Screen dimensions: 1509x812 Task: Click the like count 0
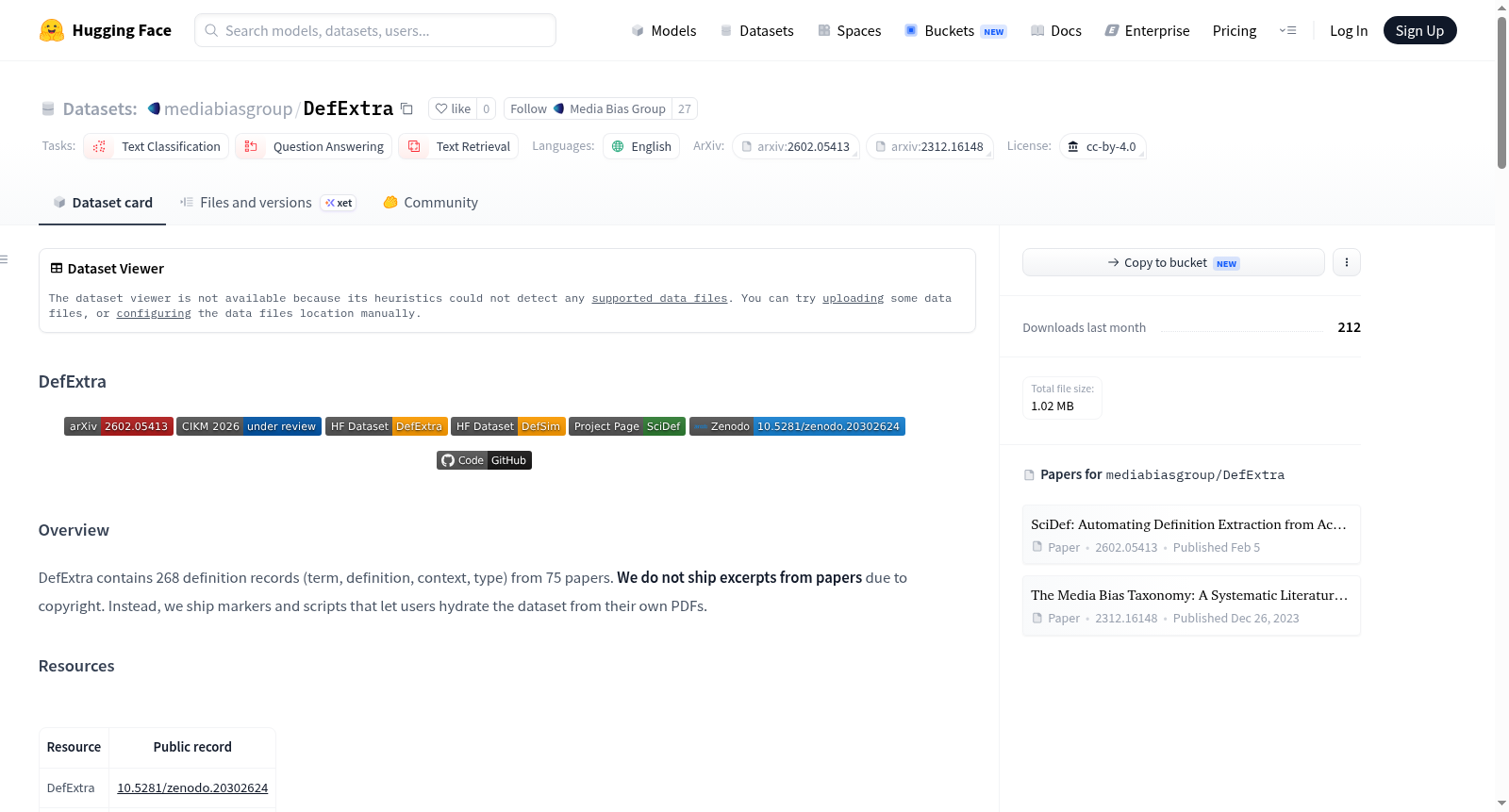pos(487,108)
